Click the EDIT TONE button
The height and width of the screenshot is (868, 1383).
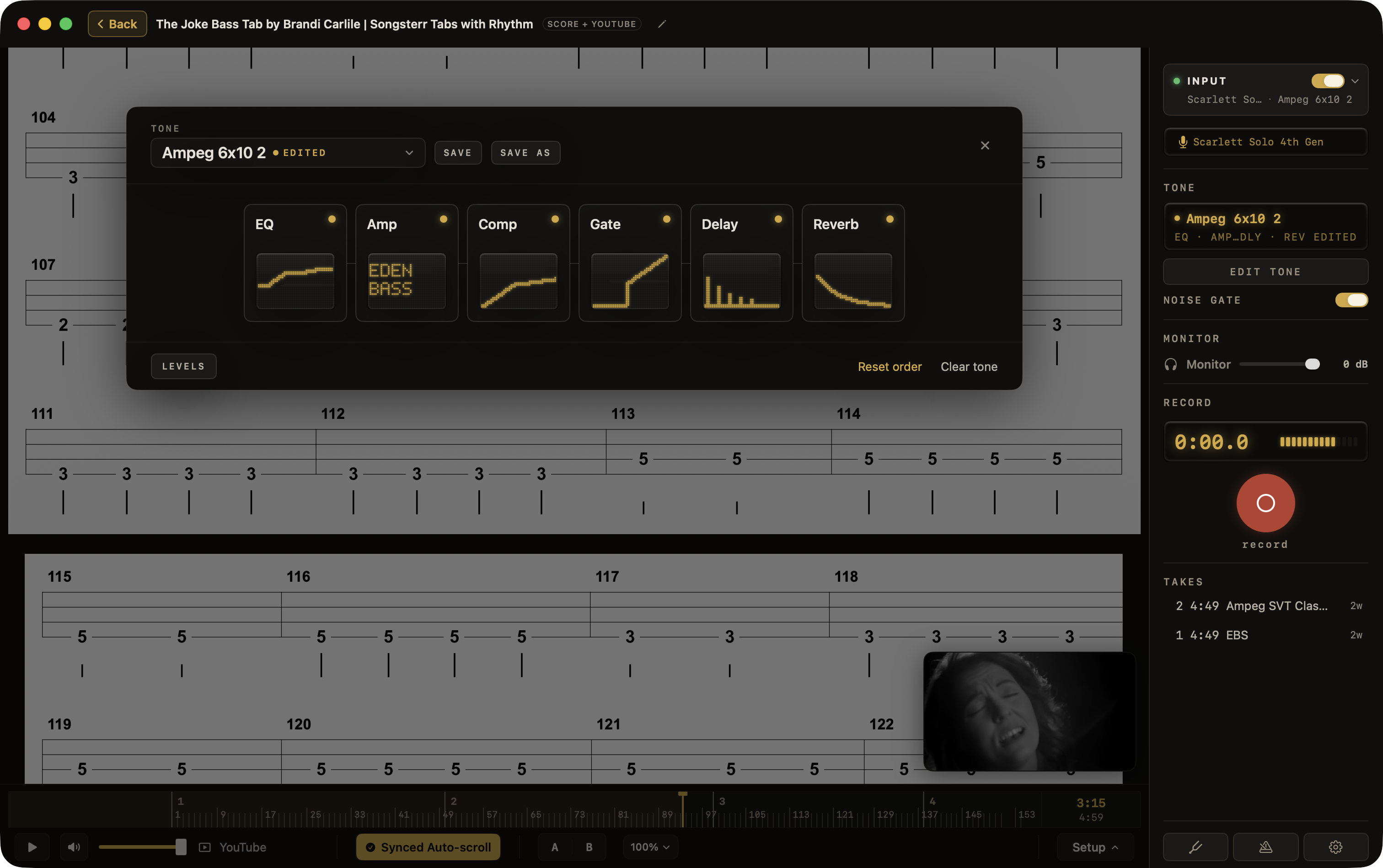point(1265,272)
